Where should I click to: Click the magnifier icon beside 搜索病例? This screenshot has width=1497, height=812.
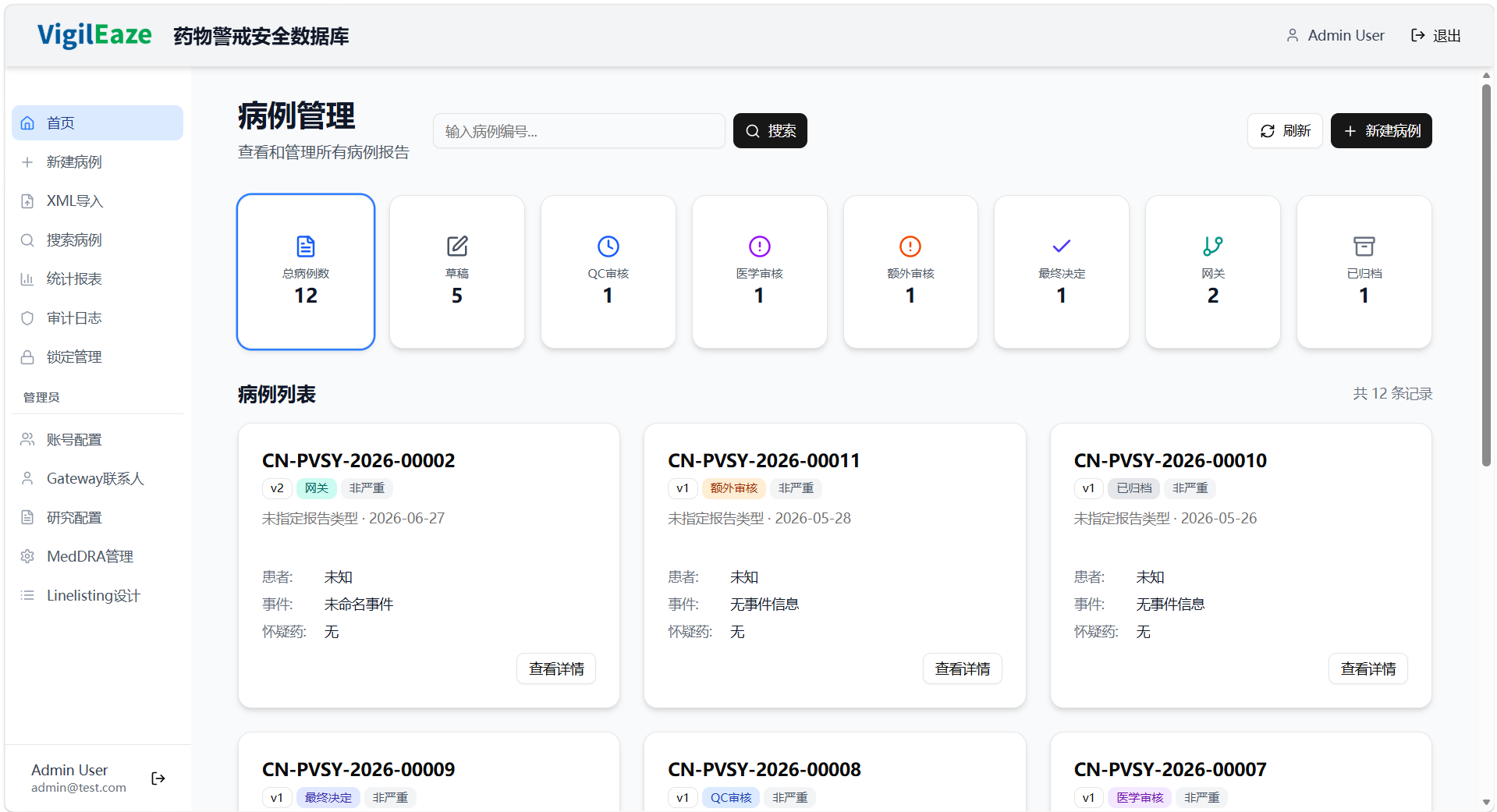[27, 240]
